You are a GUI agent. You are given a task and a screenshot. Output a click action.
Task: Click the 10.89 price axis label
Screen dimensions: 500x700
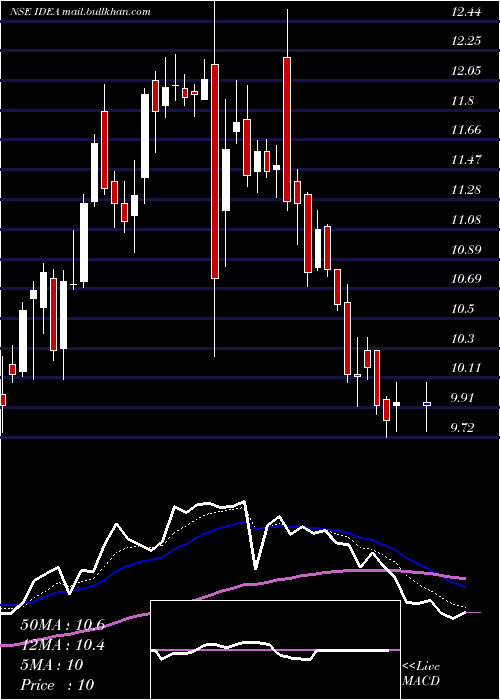(466, 249)
